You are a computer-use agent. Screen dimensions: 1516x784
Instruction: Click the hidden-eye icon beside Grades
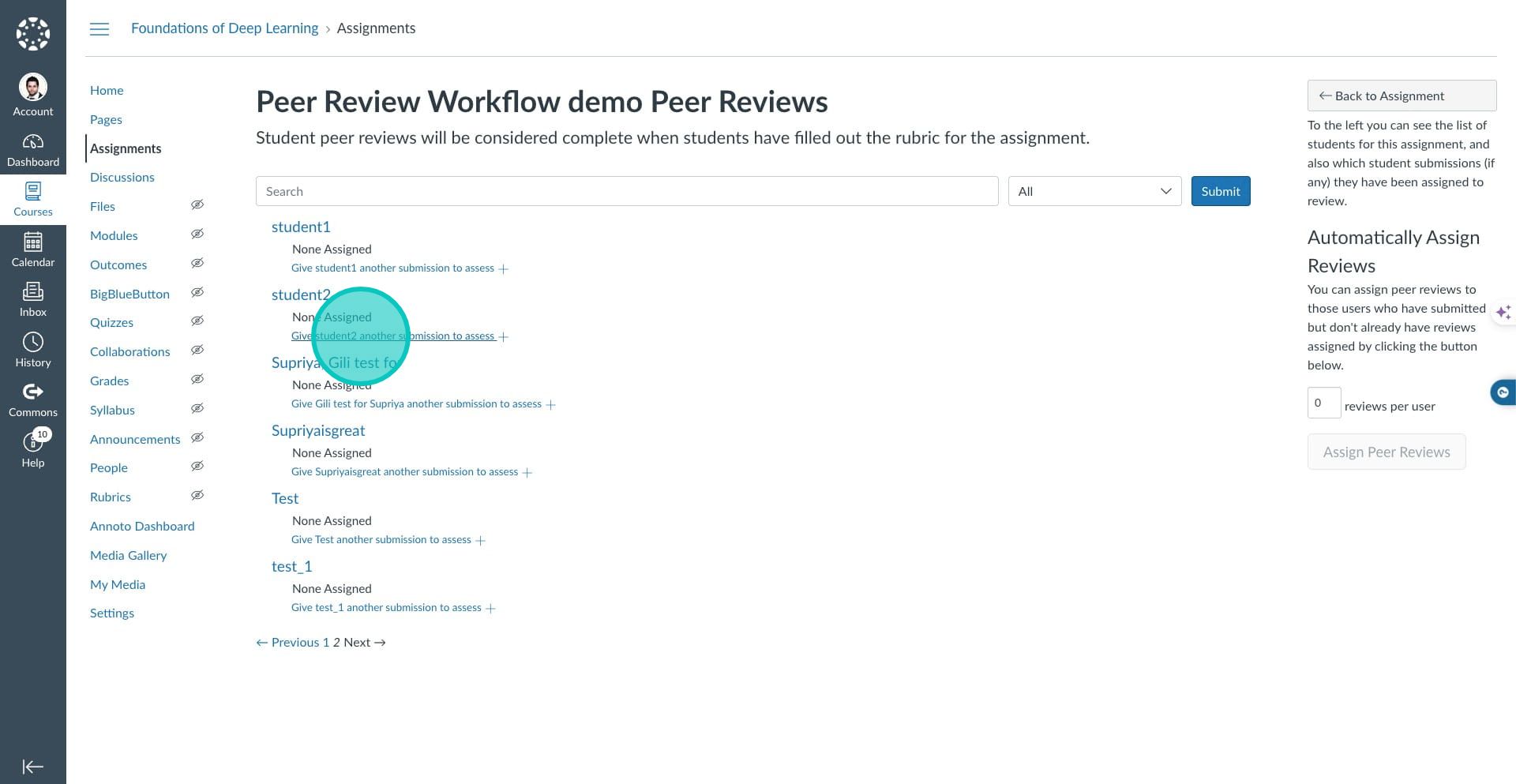click(x=197, y=380)
